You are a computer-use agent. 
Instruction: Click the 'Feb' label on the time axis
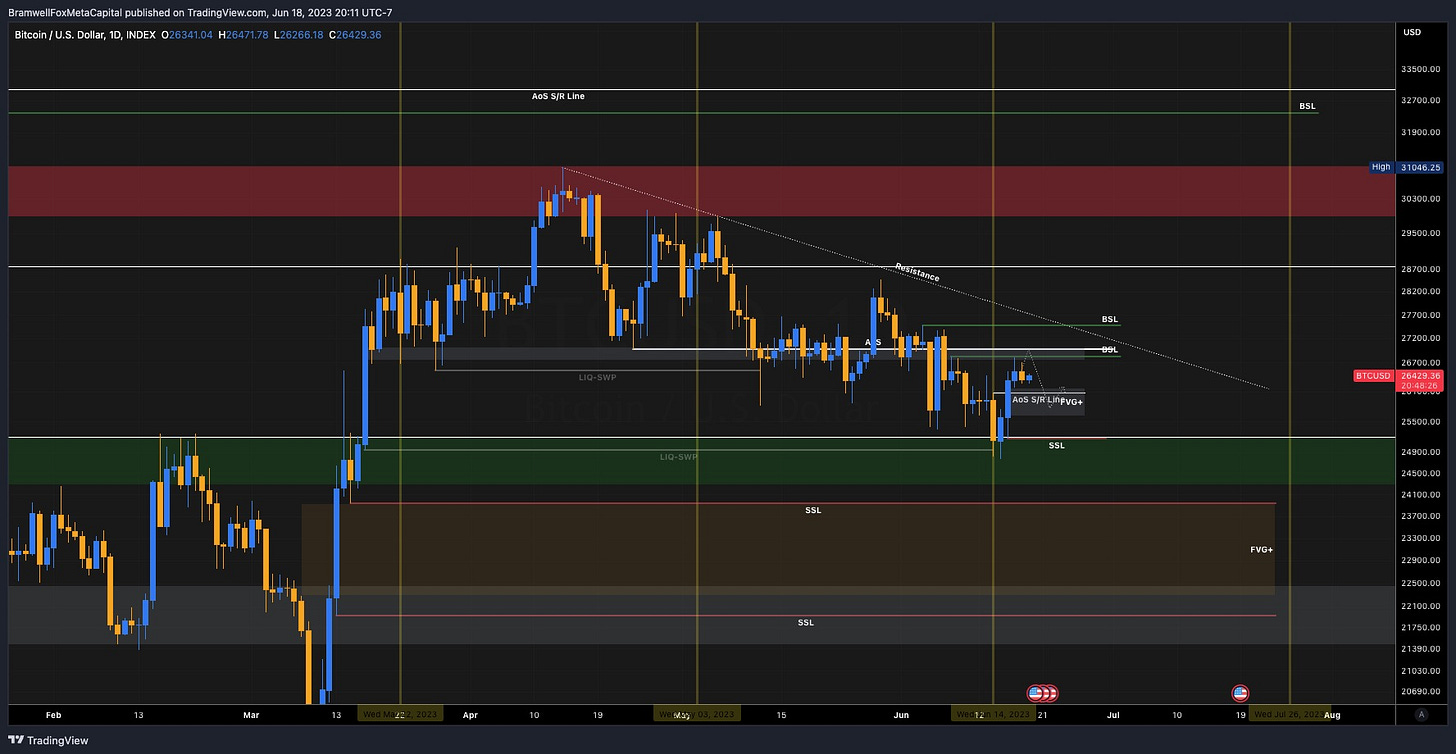click(x=54, y=715)
